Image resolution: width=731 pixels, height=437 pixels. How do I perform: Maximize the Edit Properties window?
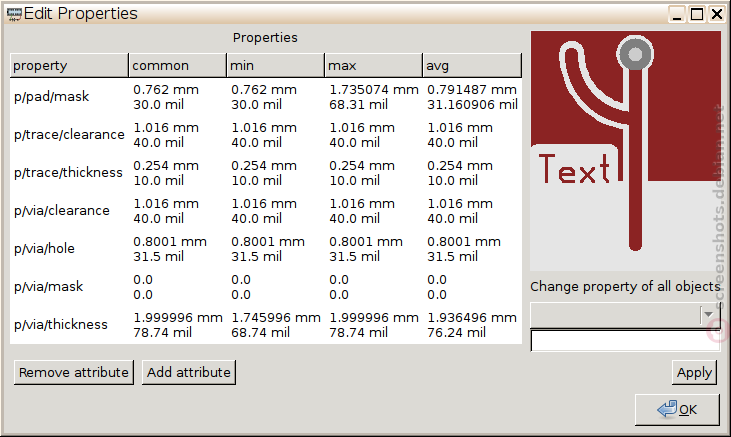pyautogui.click(x=697, y=14)
